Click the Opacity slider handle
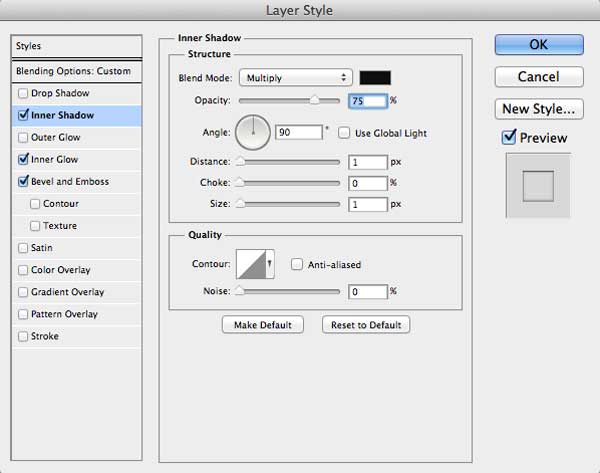600x473 pixels. [314, 100]
